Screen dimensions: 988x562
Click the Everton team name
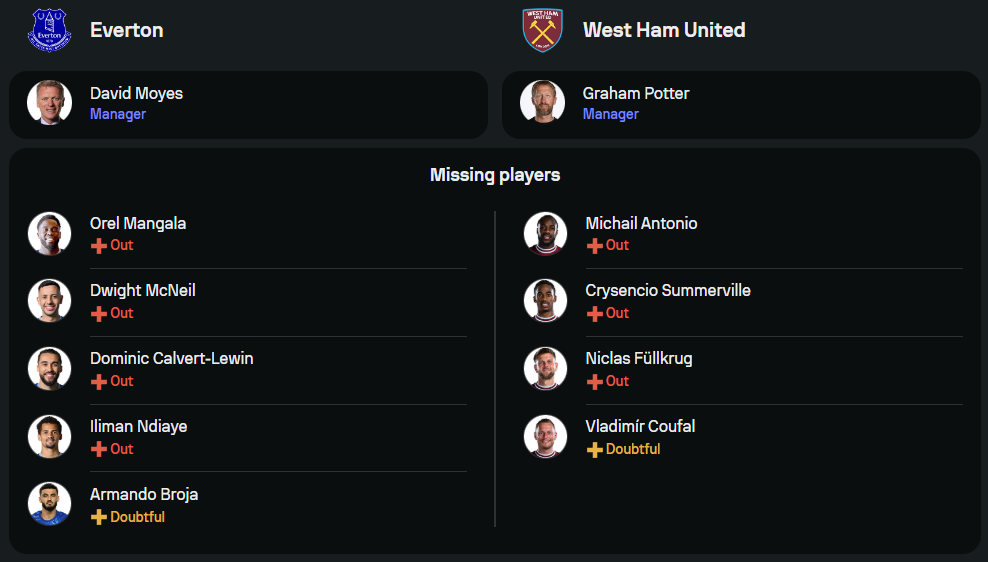126,30
